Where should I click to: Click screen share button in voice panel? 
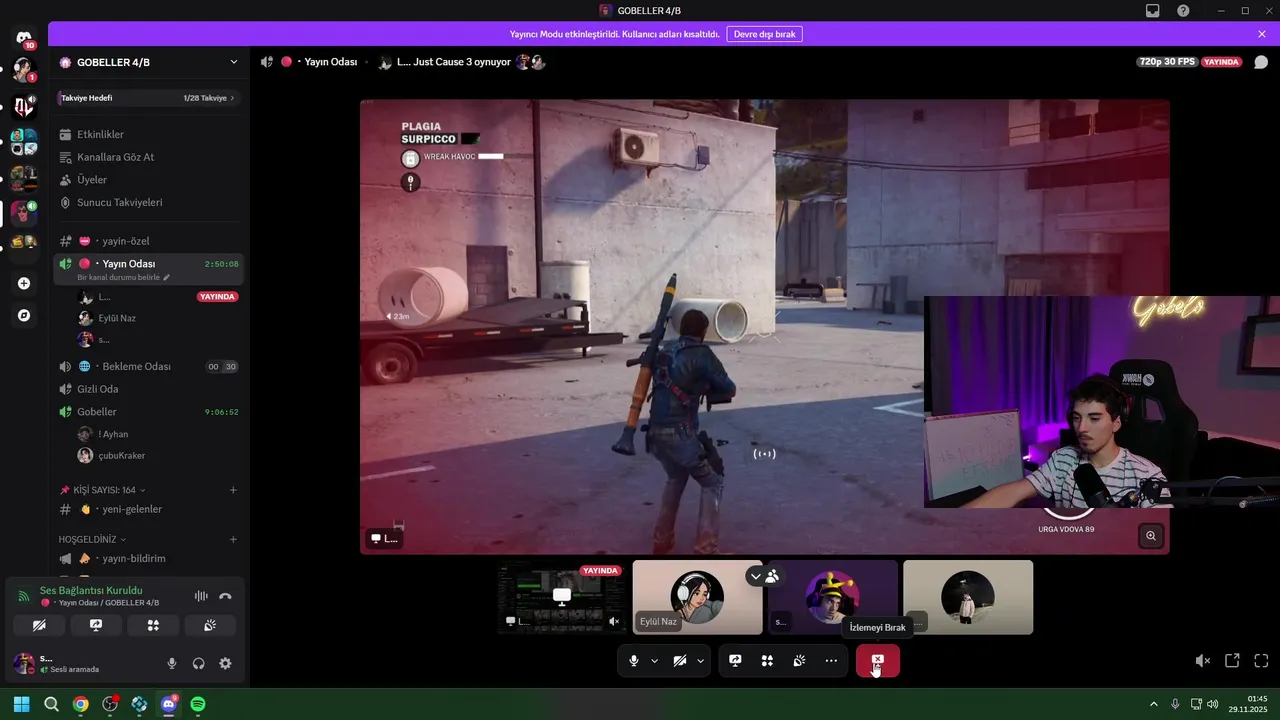(x=96, y=625)
